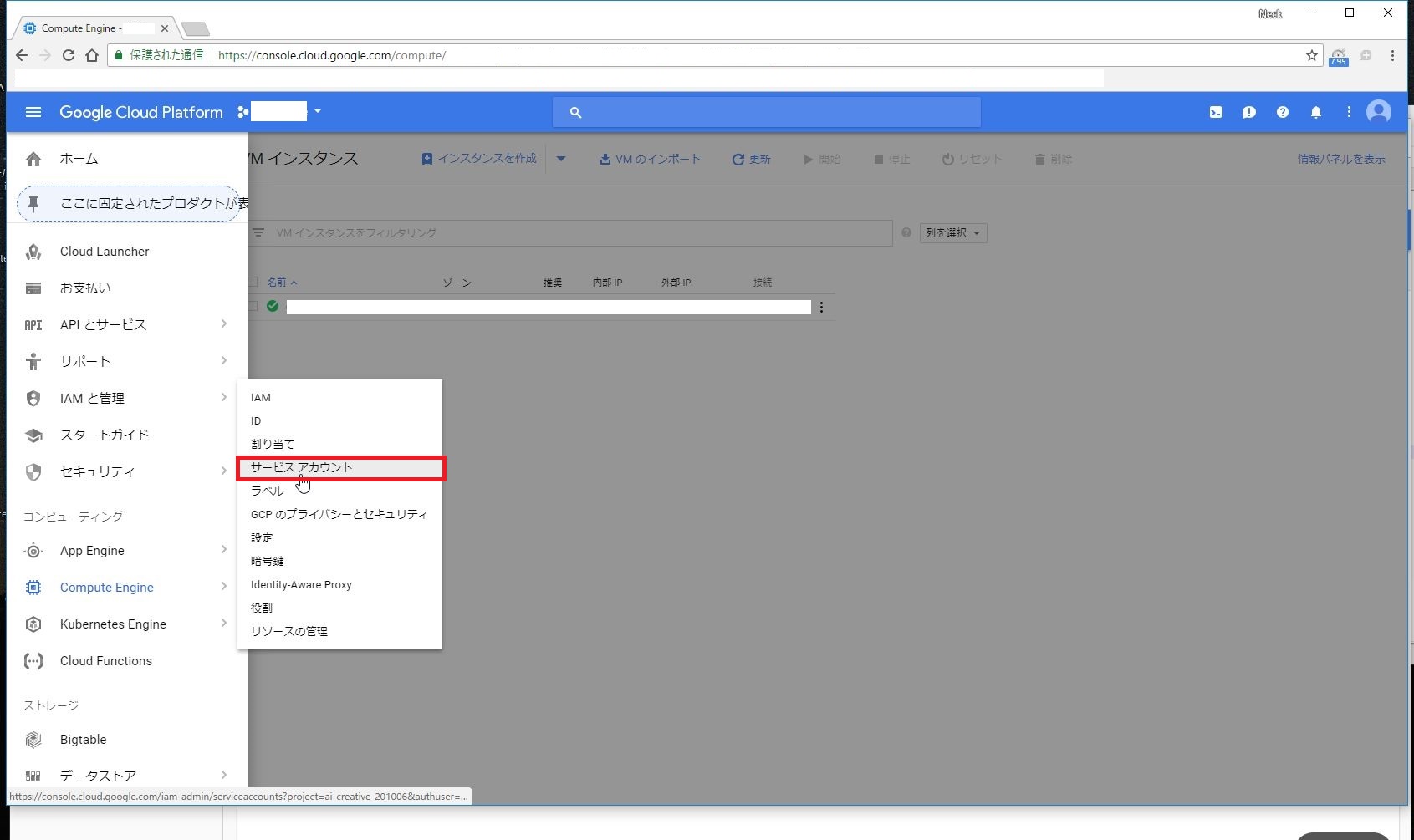Open the create instance dropdown arrow

[x=561, y=159]
